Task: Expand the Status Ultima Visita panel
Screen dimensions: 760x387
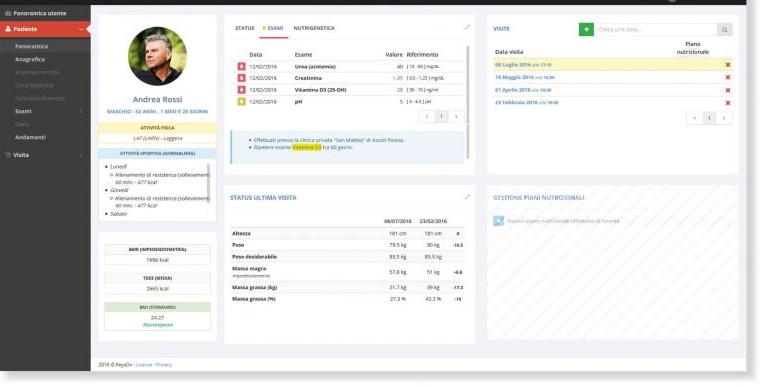Action: click(467, 197)
